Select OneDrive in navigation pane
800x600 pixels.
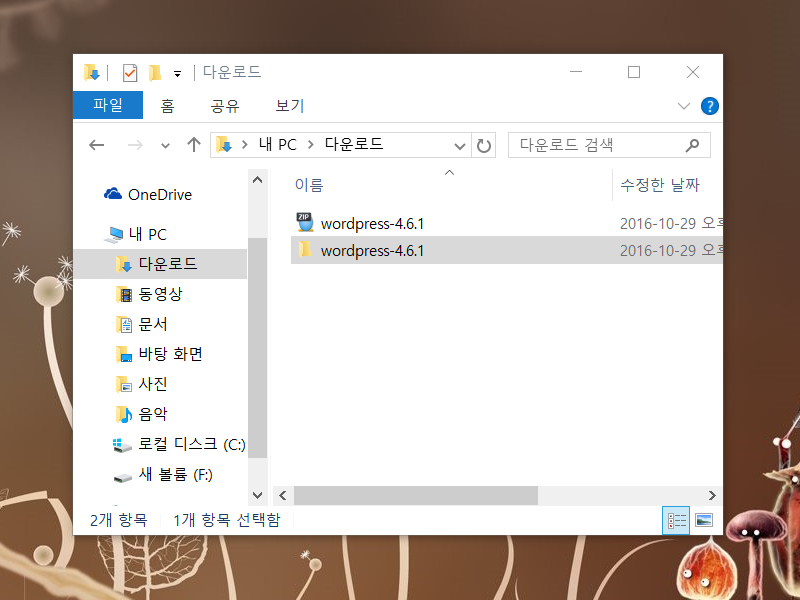(160, 194)
